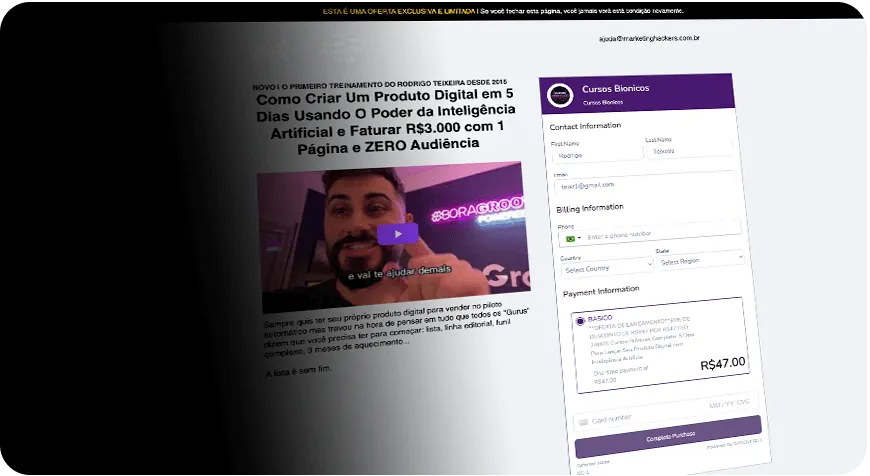This screenshot has width=870, height=476.
Task: Click the First Name field
Action: (598, 155)
